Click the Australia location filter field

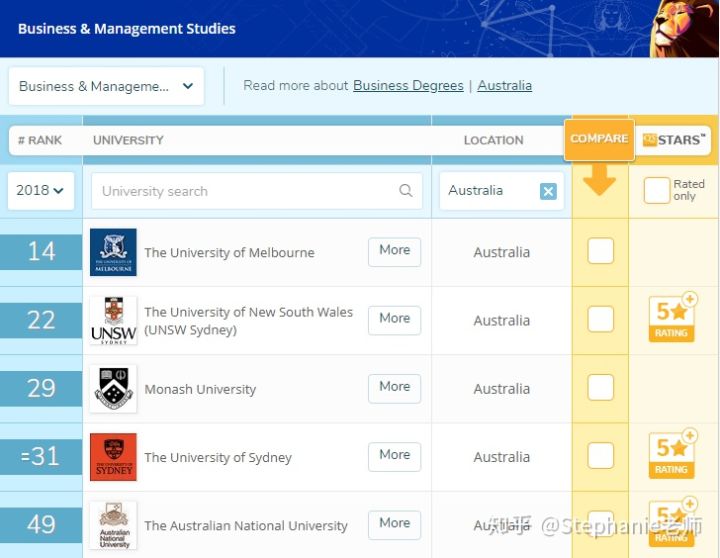[501, 191]
